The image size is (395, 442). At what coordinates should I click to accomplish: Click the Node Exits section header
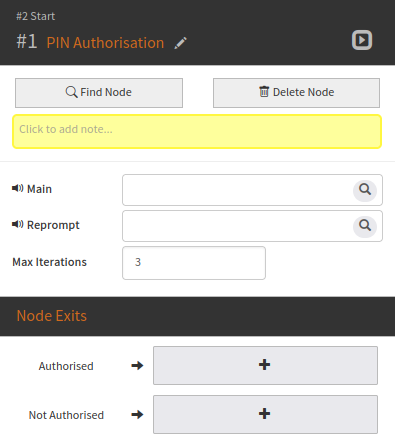tap(52, 316)
